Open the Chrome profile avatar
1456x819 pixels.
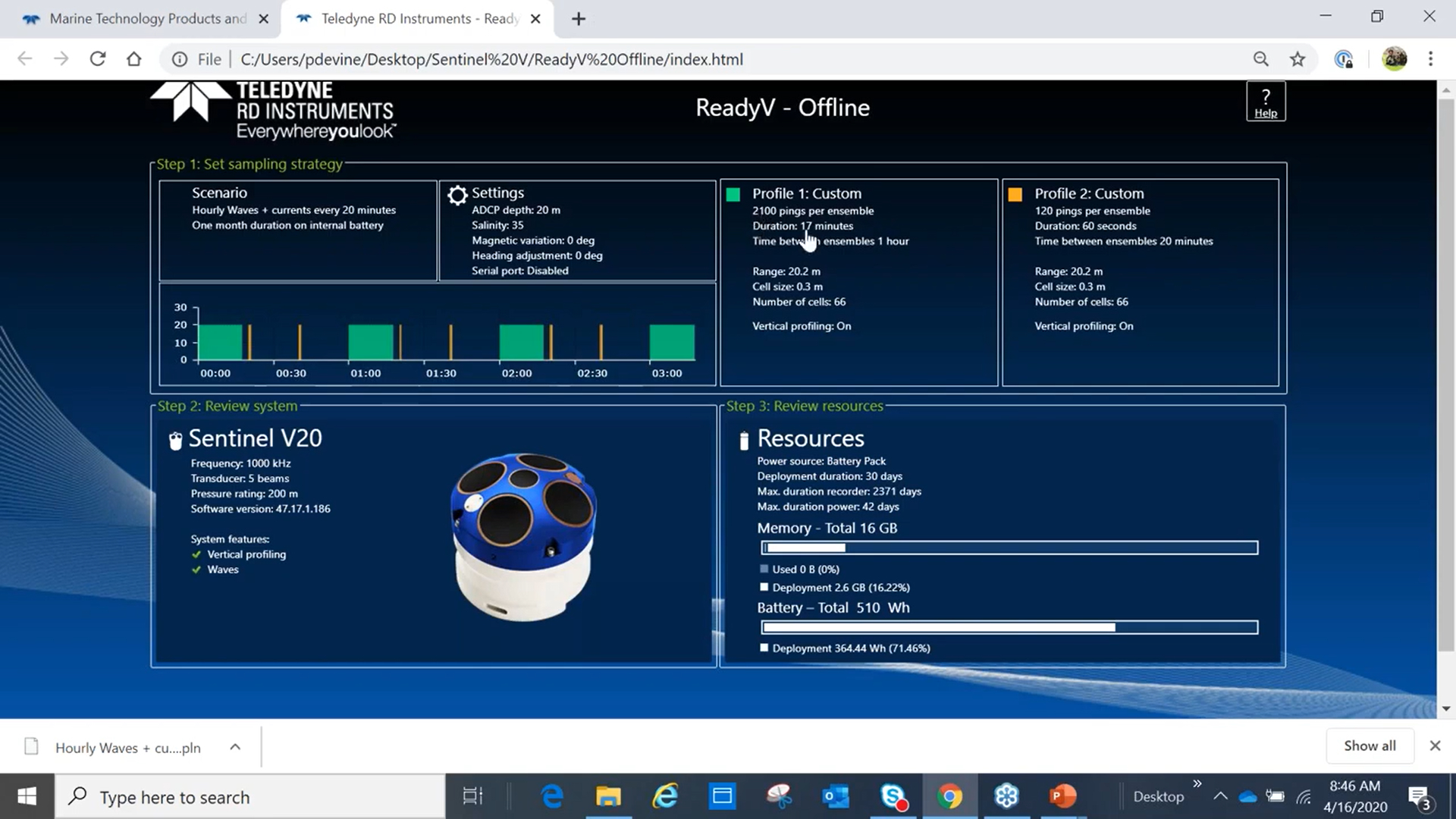pos(1395,59)
